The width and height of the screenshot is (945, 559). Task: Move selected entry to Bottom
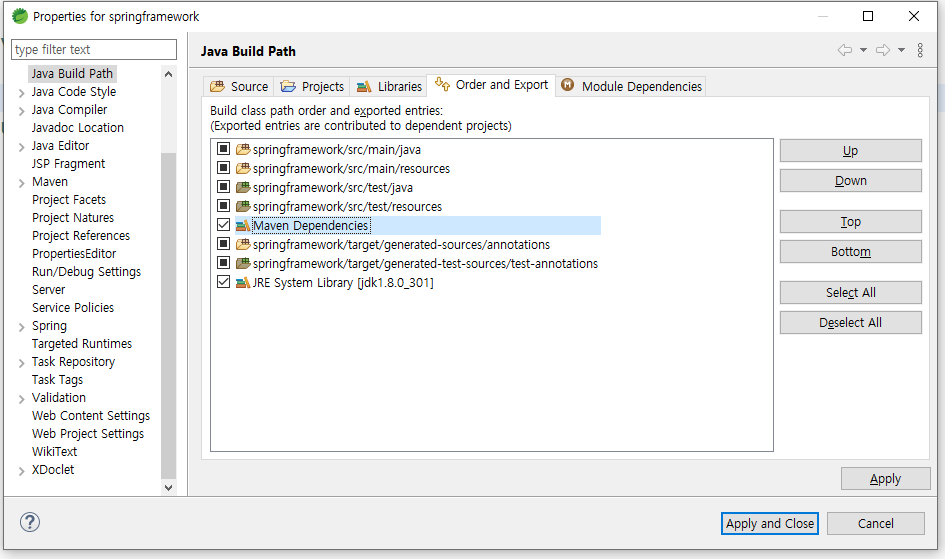[x=850, y=252]
